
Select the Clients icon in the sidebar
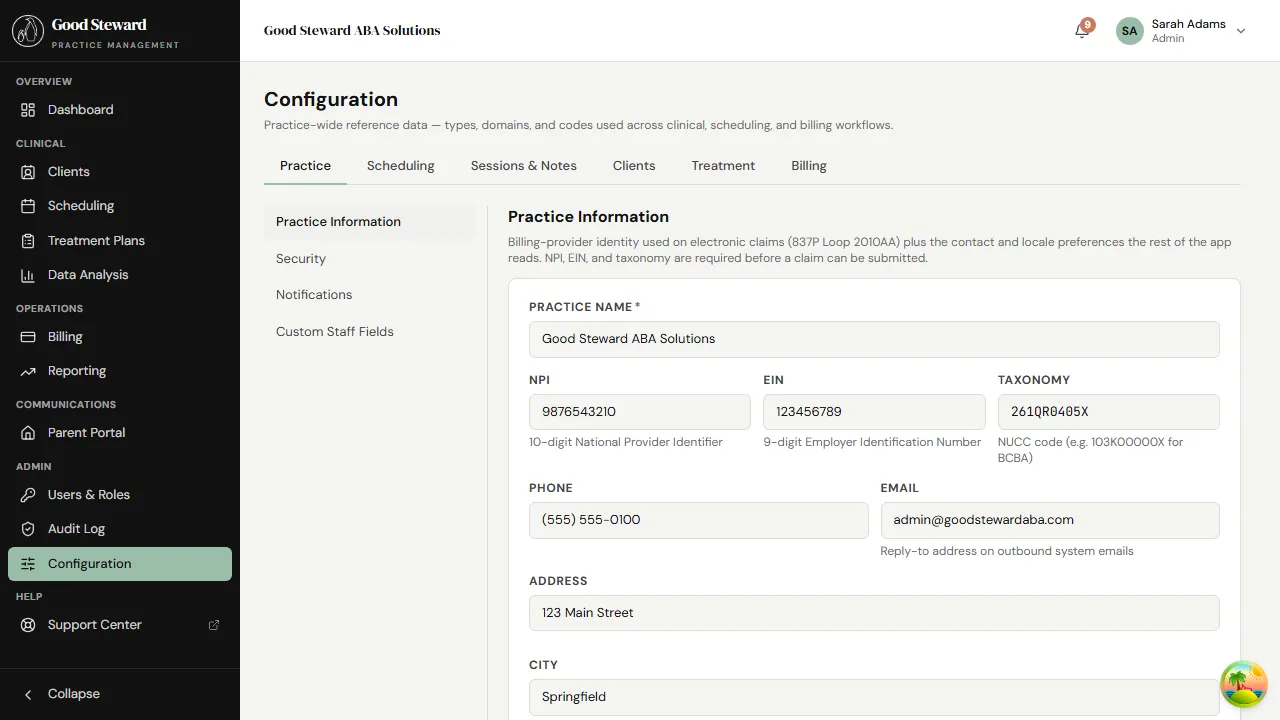point(30,171)
